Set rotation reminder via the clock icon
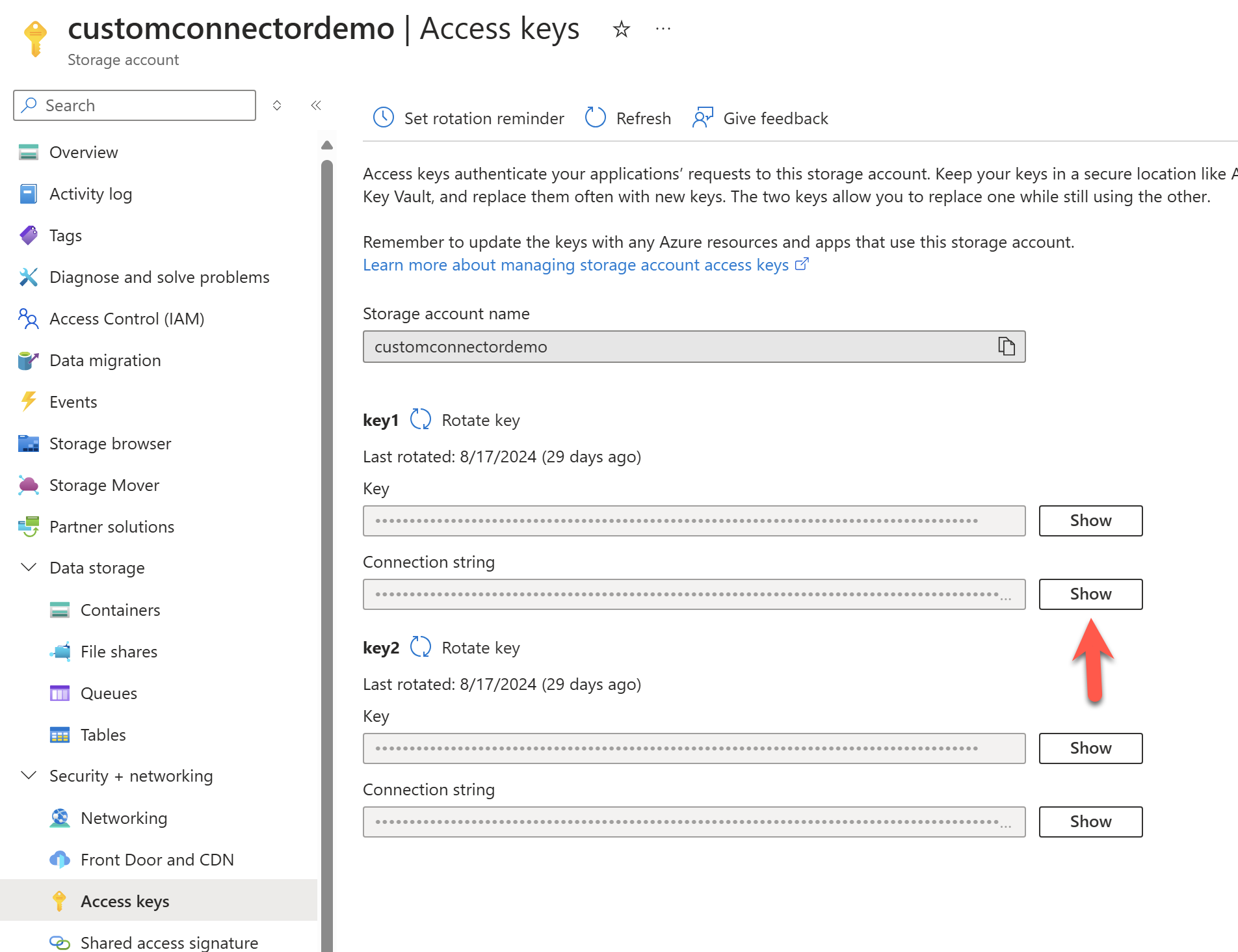The height and width of the screenshot is (952, 1238). tap(384, 118)
